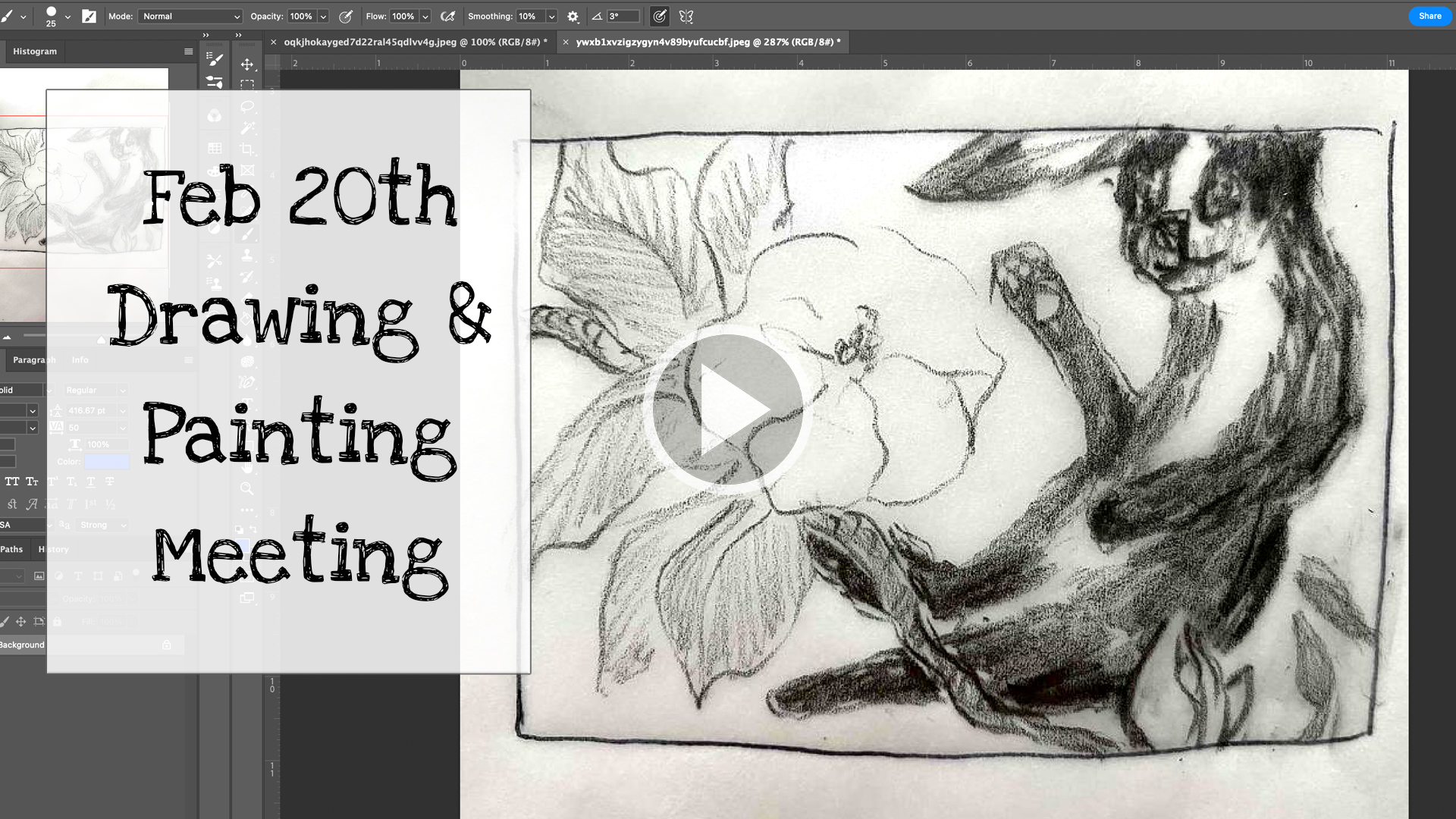Toggle Small Caps Tt button
1456x819 pixels.
click(x=32, y=482)
